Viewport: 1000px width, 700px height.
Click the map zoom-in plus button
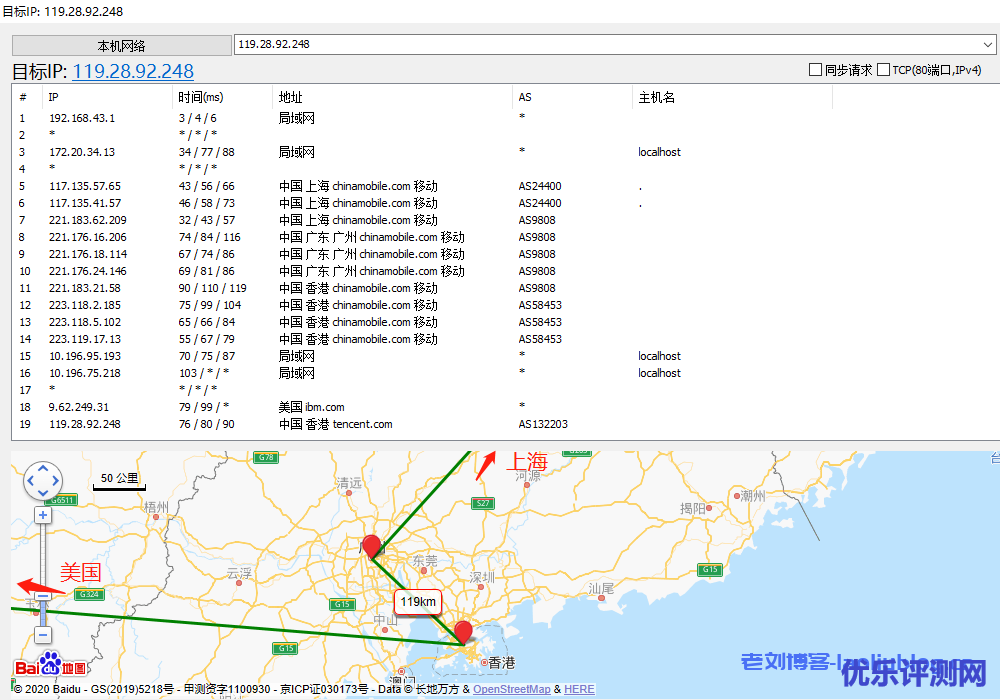[x=43, y=515]
